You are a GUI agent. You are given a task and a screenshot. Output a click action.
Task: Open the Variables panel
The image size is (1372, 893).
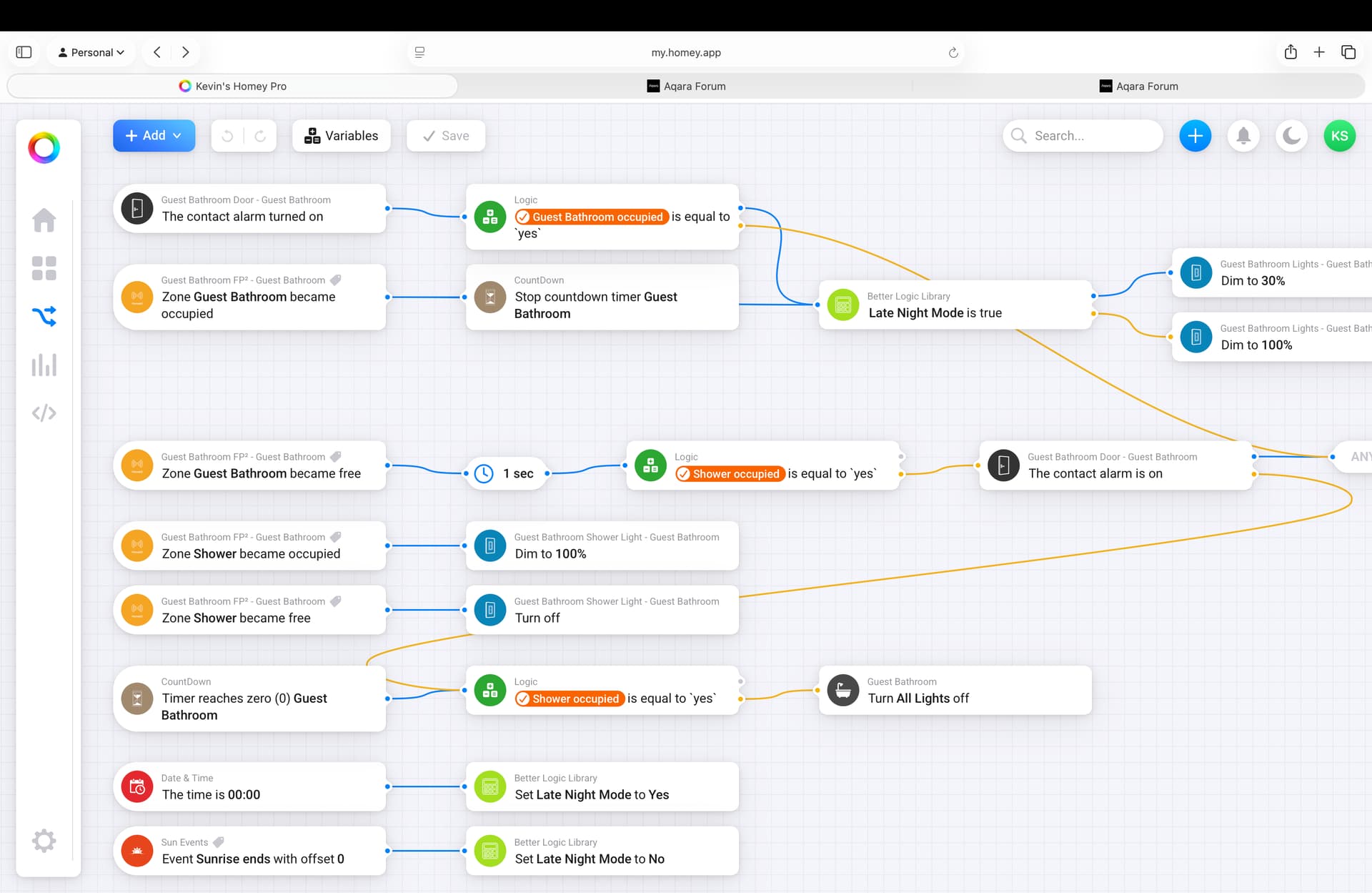click(341, 136)
